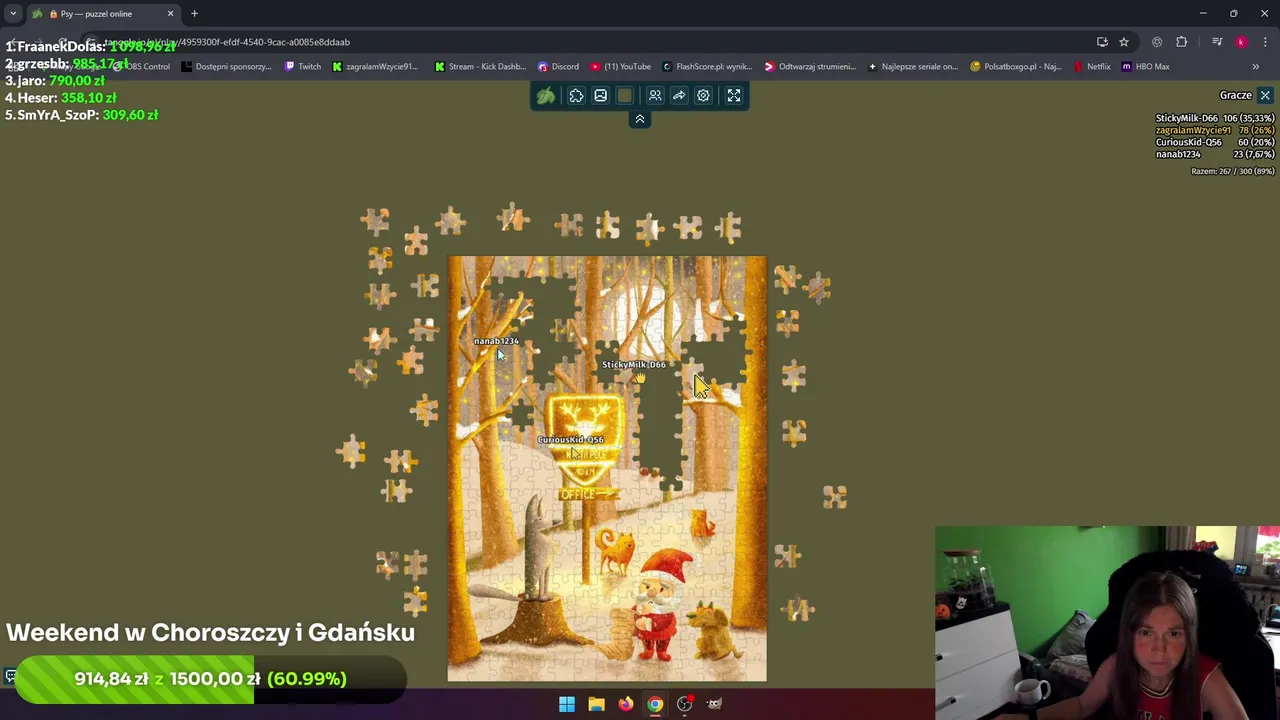This screenshot has height=720, width=1280.
Task: Click the glowing North Pole Office sign
Action: point(586,440)
